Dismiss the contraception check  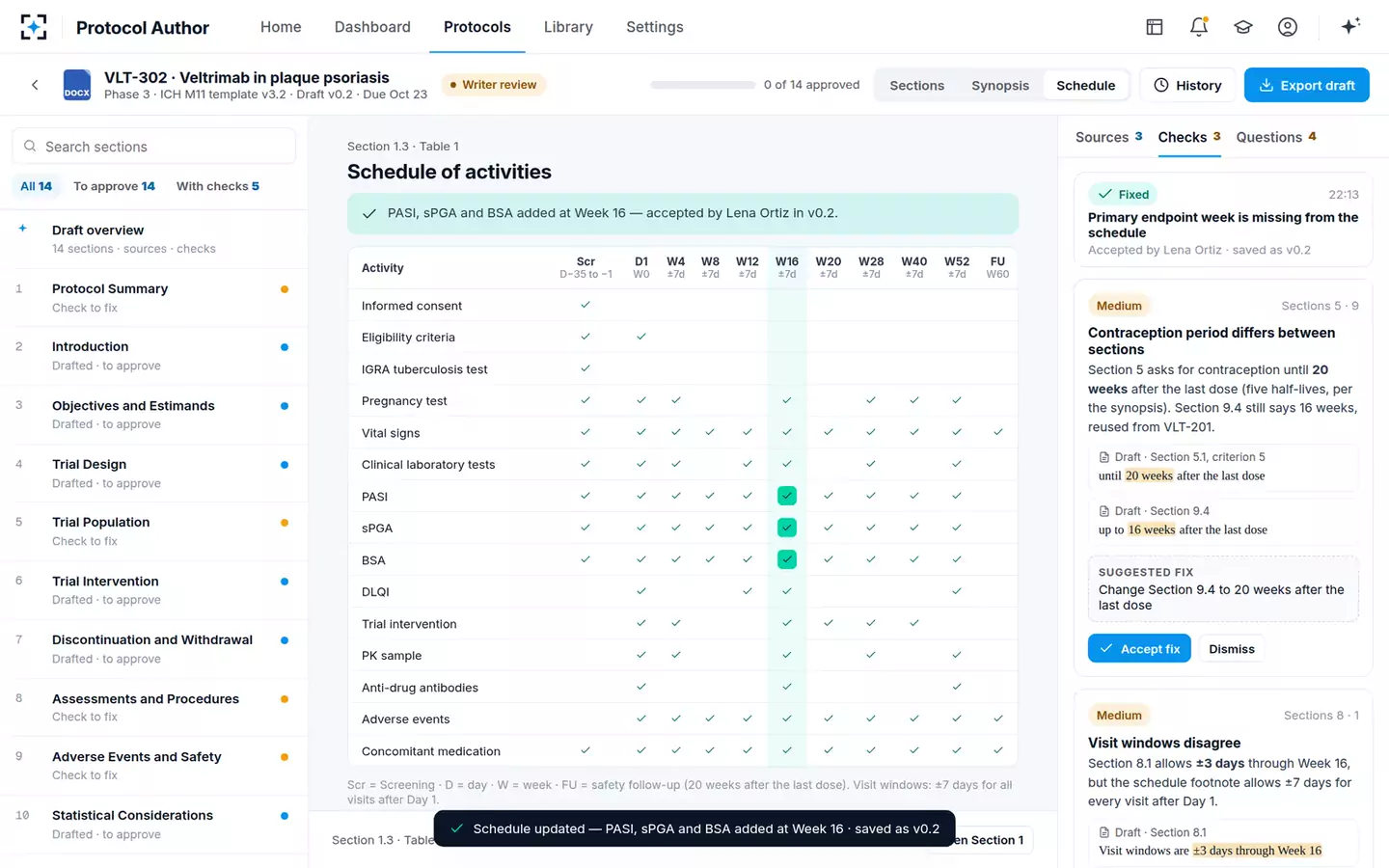(1232, 649)
